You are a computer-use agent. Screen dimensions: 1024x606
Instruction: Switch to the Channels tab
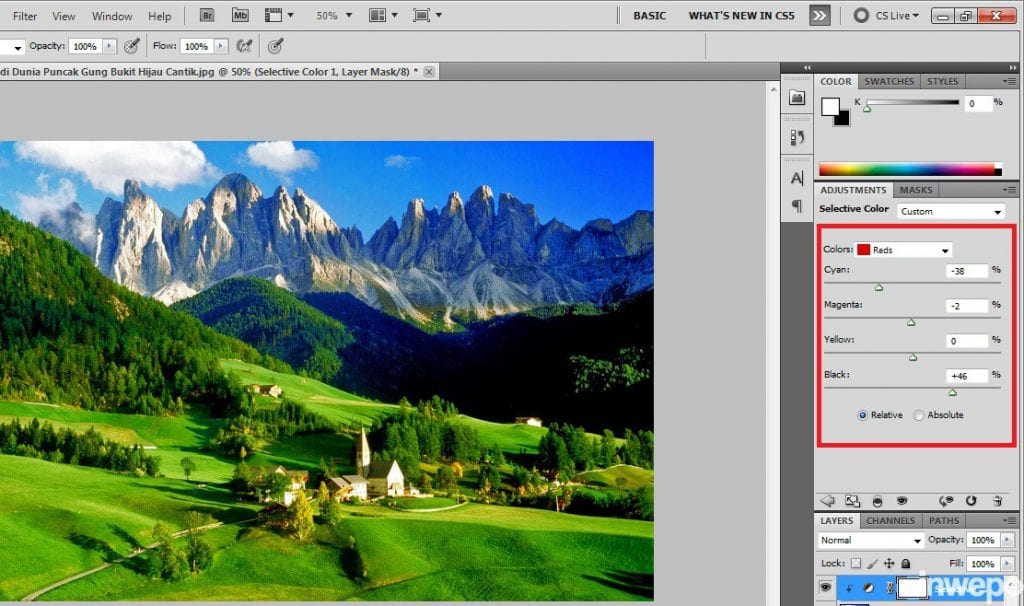(890, 520)
